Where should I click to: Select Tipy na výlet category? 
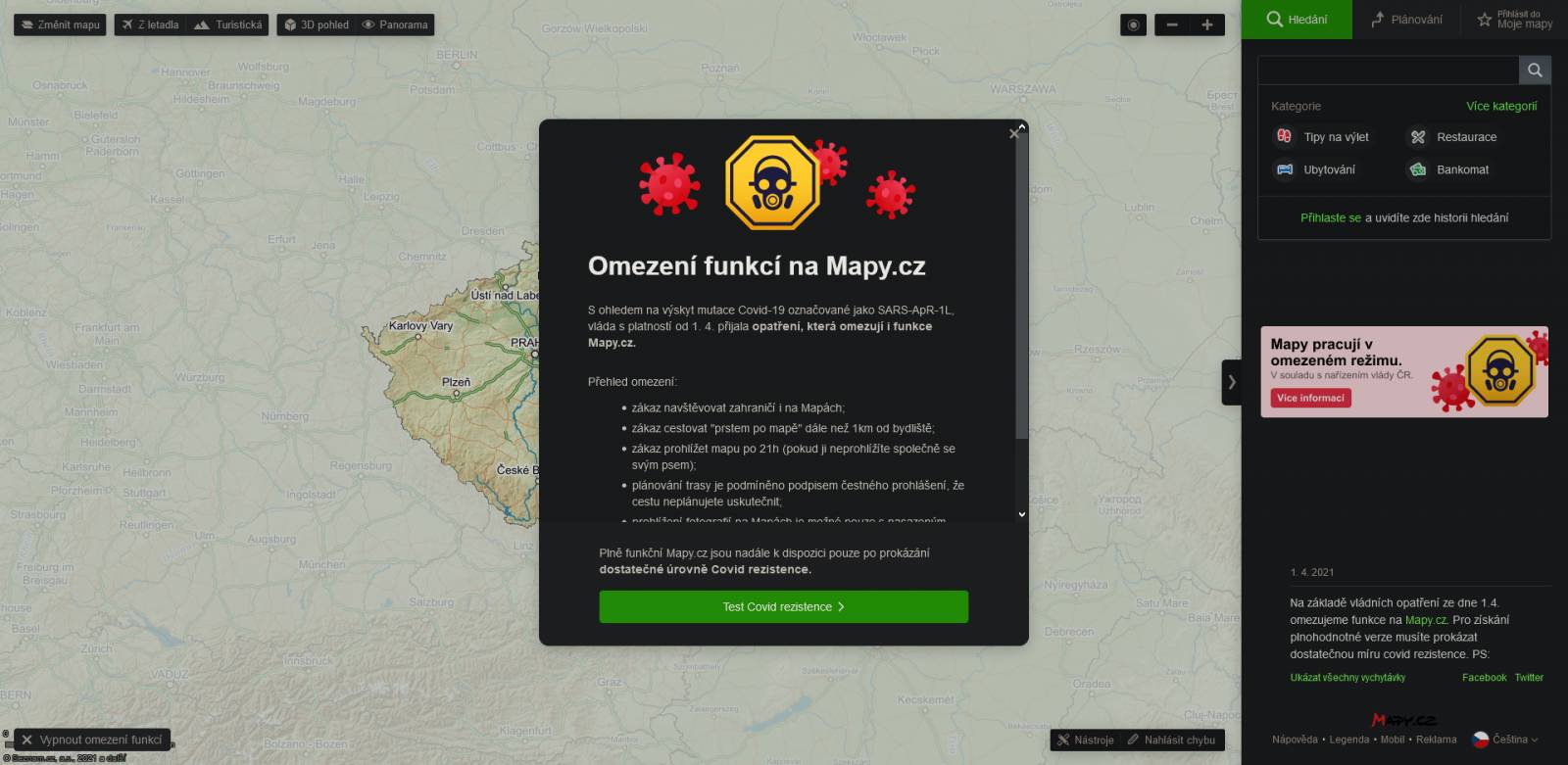click(x=1321, y=137)
